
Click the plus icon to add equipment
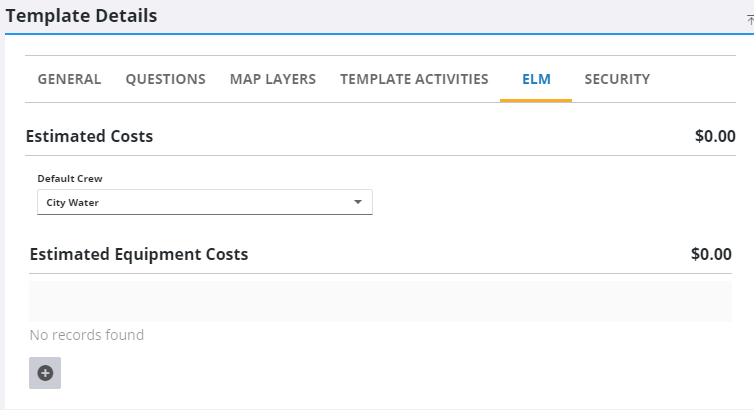(x=45, y=373)
